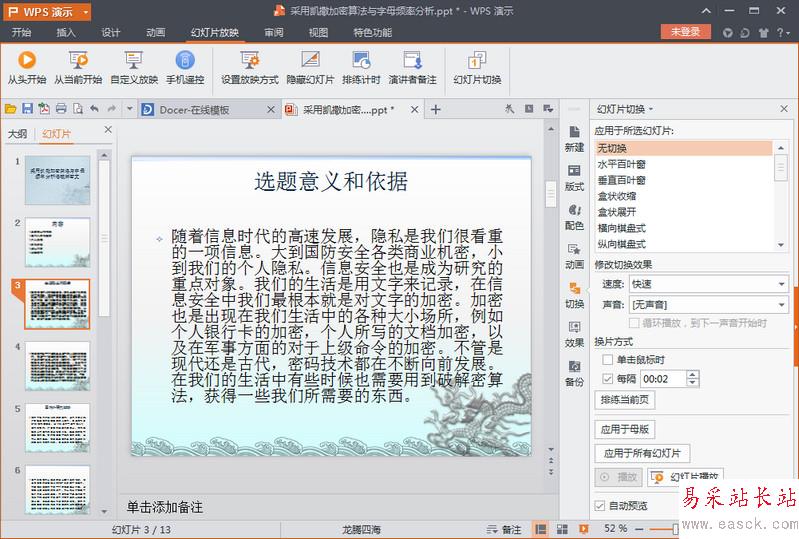Image resolution: width=799 pixels, height=539 pixels.
Task: Save document with floppy disk icon
Action: 28,109
